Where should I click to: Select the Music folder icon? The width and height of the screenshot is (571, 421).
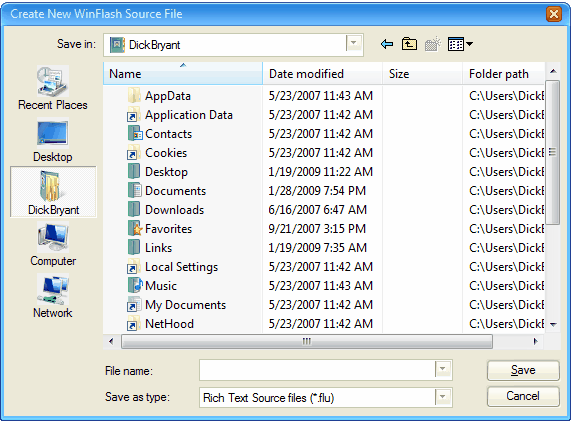tap(135, 285)
